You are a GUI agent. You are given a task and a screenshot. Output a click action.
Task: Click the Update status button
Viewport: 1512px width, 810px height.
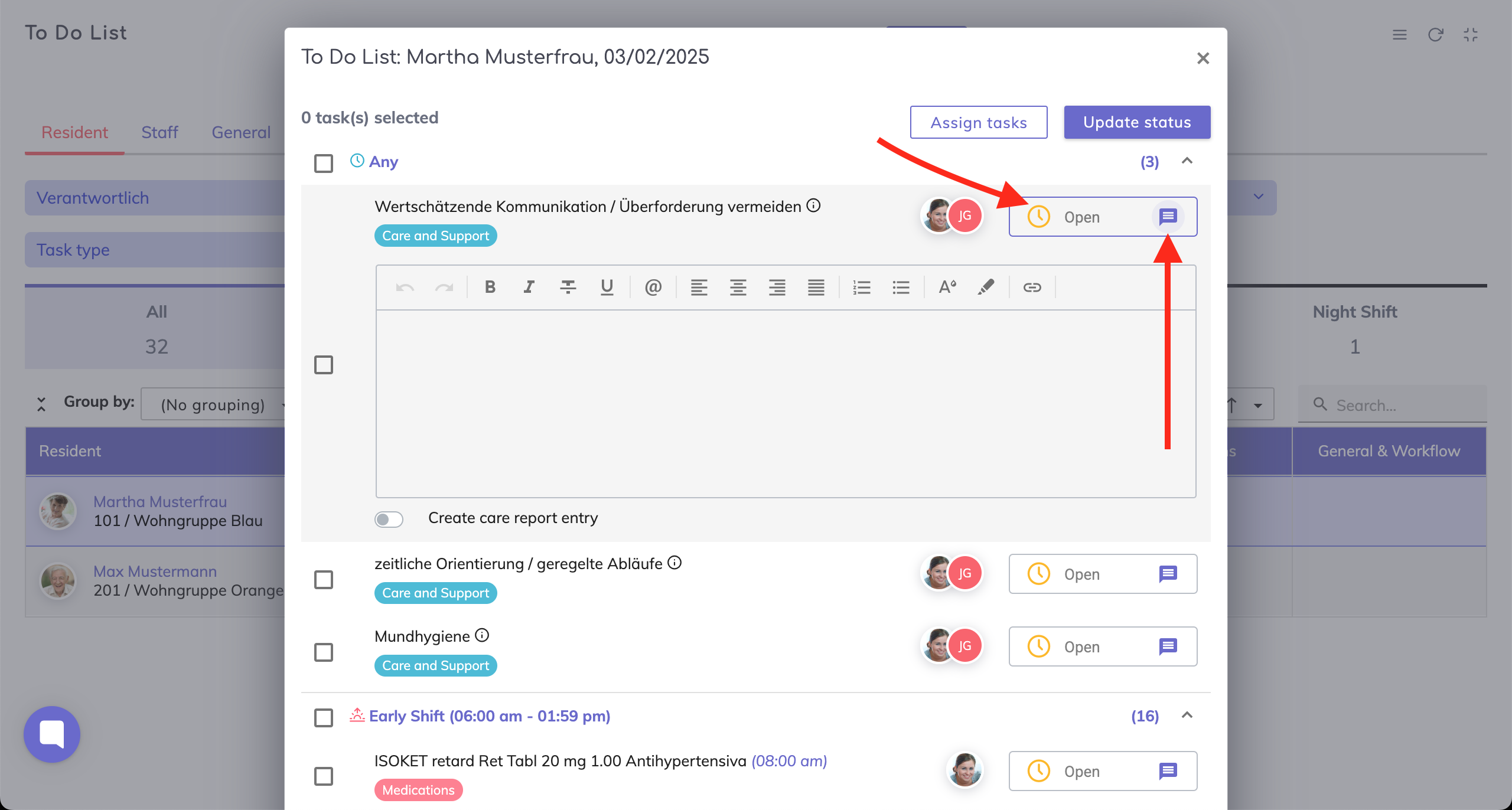coord(1136,122)
